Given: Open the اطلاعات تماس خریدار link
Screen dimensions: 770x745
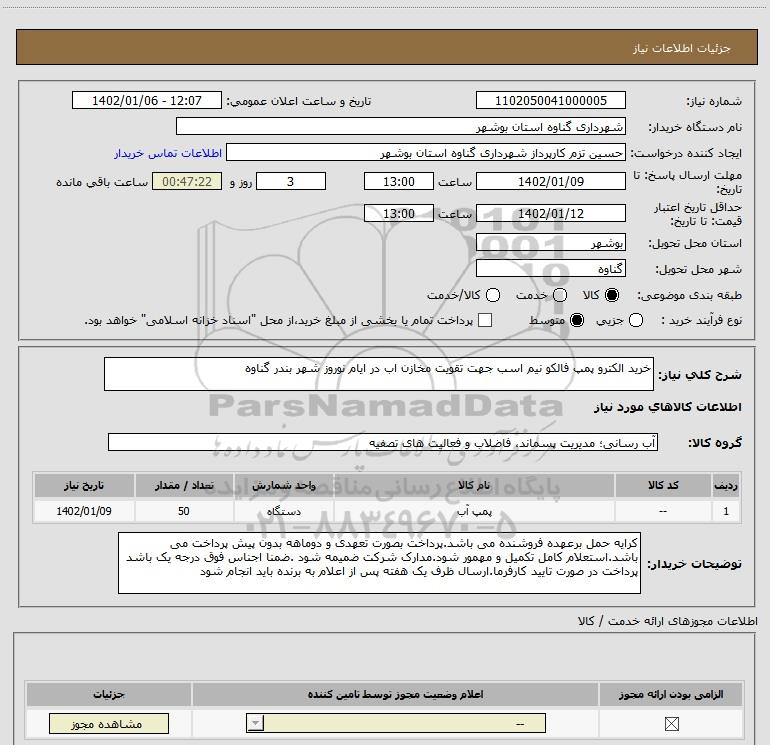Looking at the screenshot, I should (168, 153).
